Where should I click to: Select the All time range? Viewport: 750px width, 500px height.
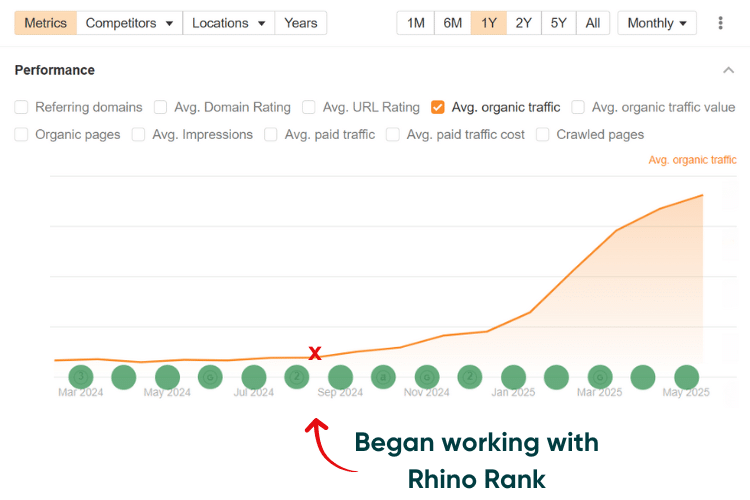pos(593,23)
